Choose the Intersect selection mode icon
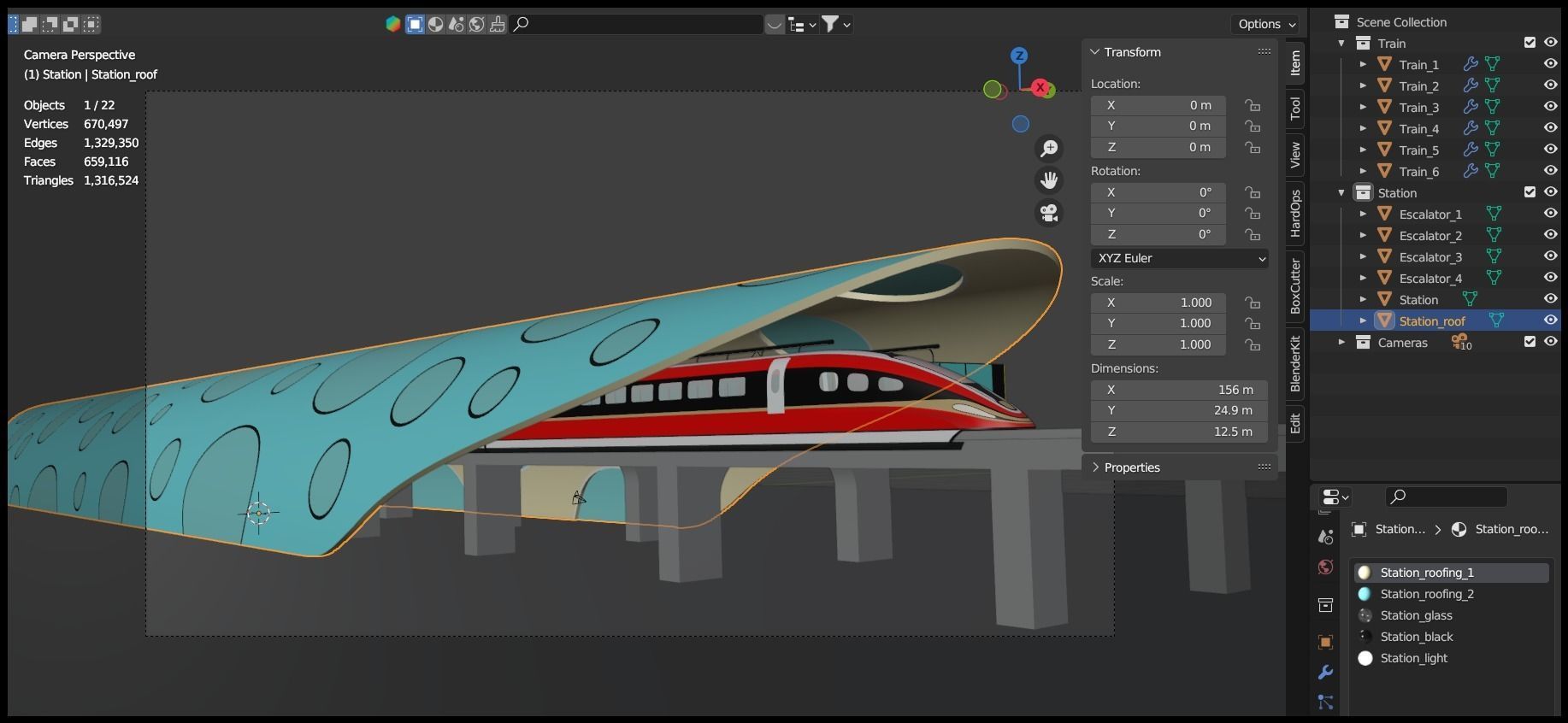The image size is (1568, 723). click(91, 24)
